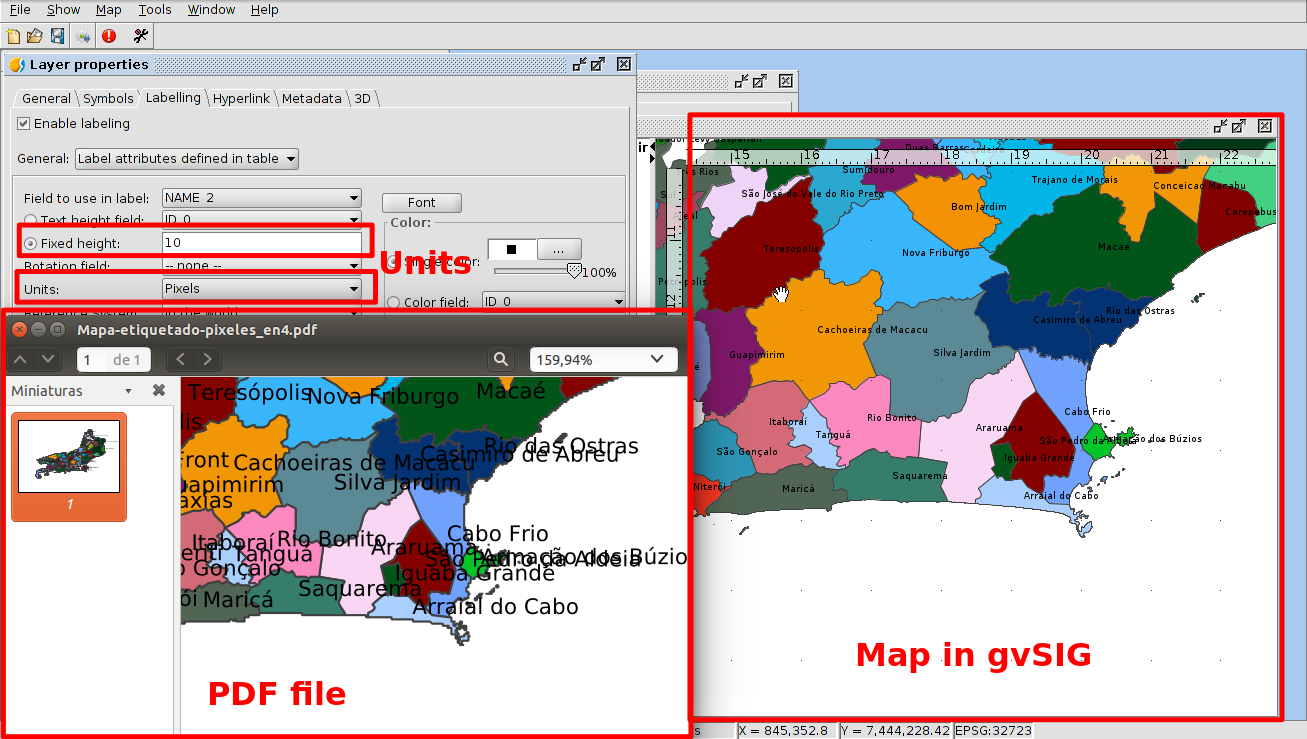Click the Font button
This screenshot has width=1307, height=739.
click(421, 203)
